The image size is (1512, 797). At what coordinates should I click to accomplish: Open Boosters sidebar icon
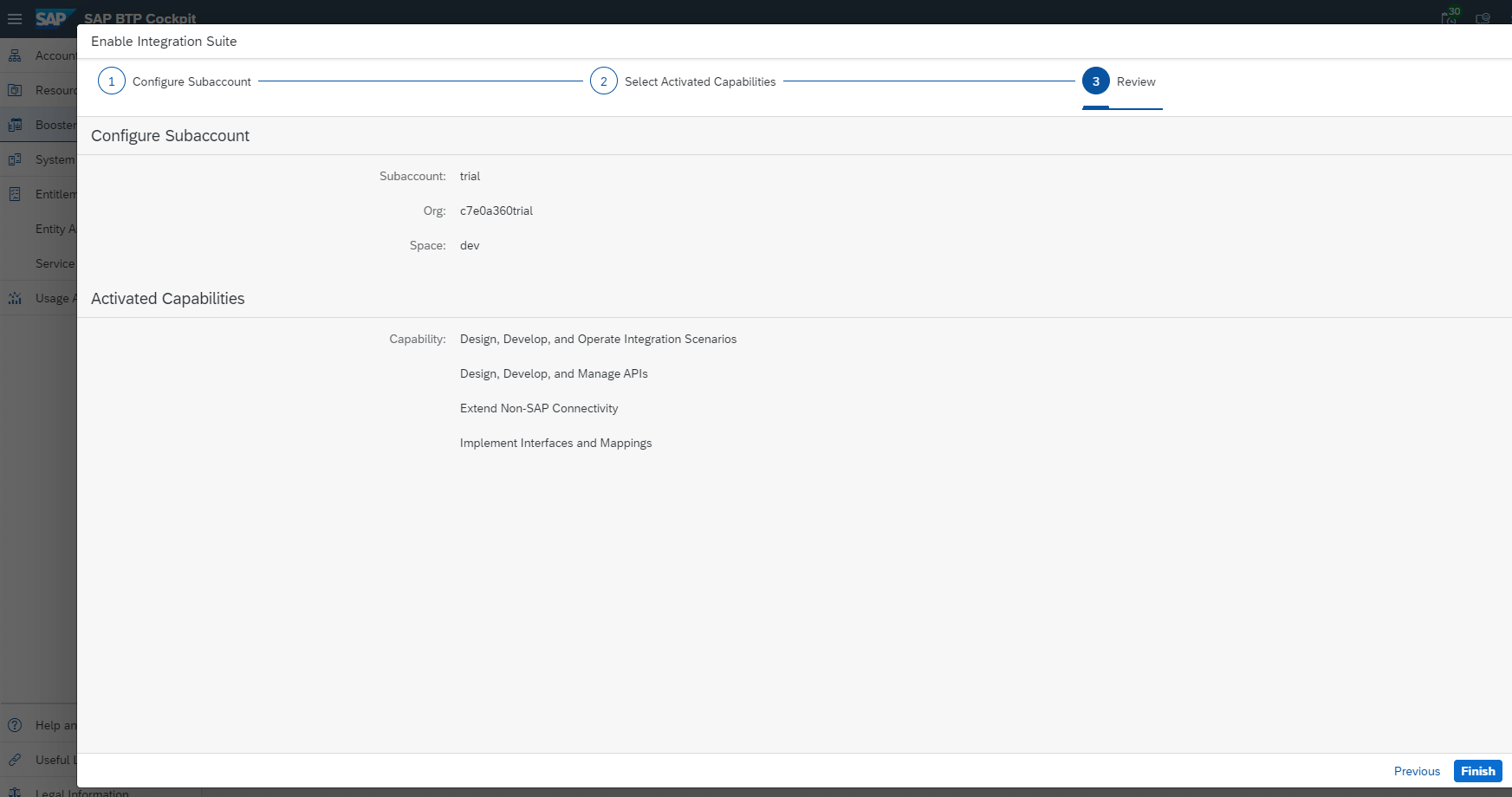tap(15, 125)
